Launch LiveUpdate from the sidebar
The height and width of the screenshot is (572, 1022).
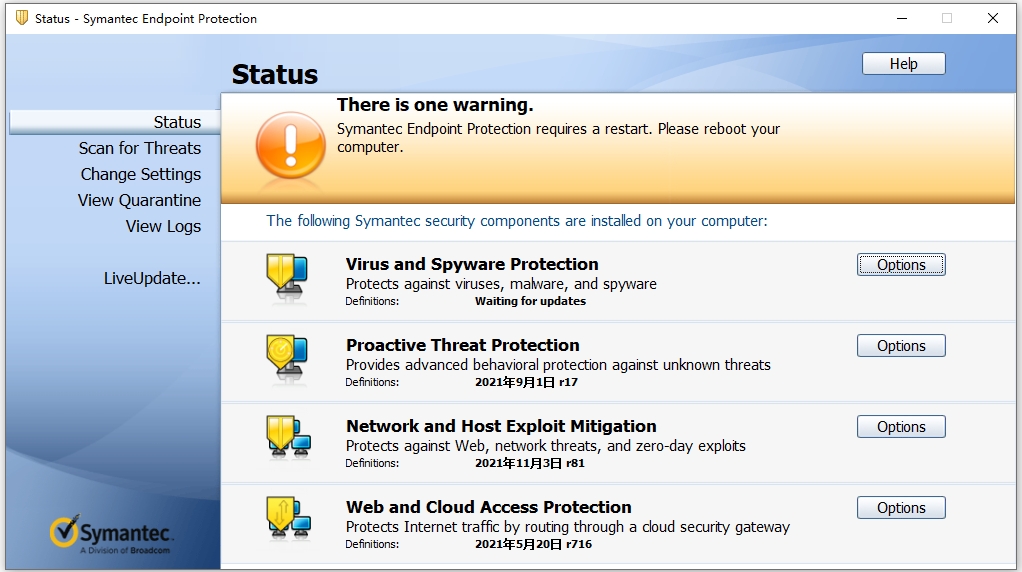click(x=152, y=278)
